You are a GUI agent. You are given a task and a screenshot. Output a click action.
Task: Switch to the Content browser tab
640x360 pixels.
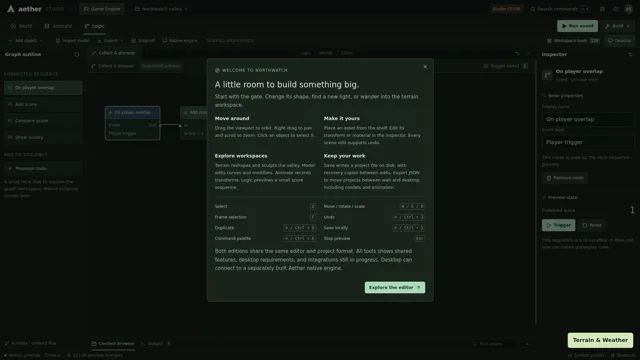(x=113, y=344)
